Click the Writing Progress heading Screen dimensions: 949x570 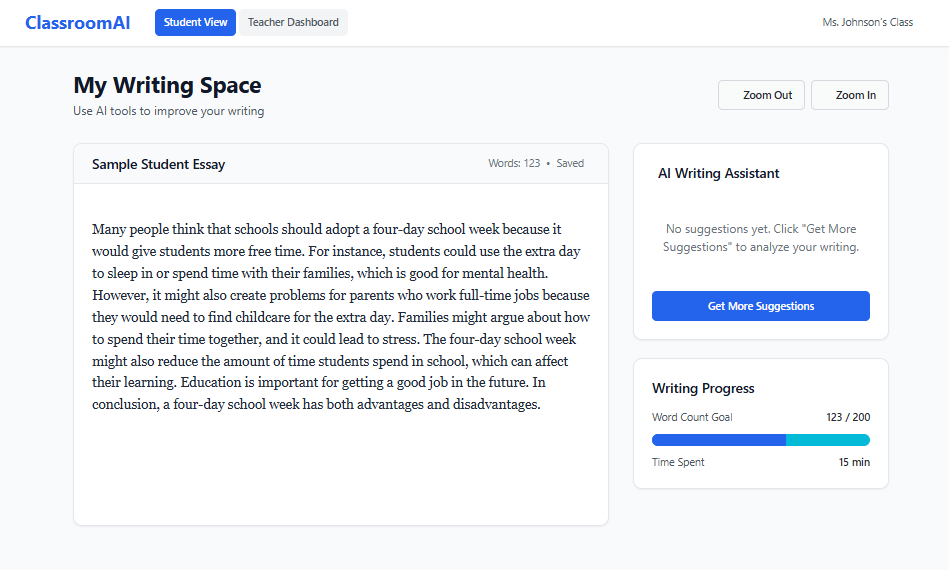click(x=703, y=388)
